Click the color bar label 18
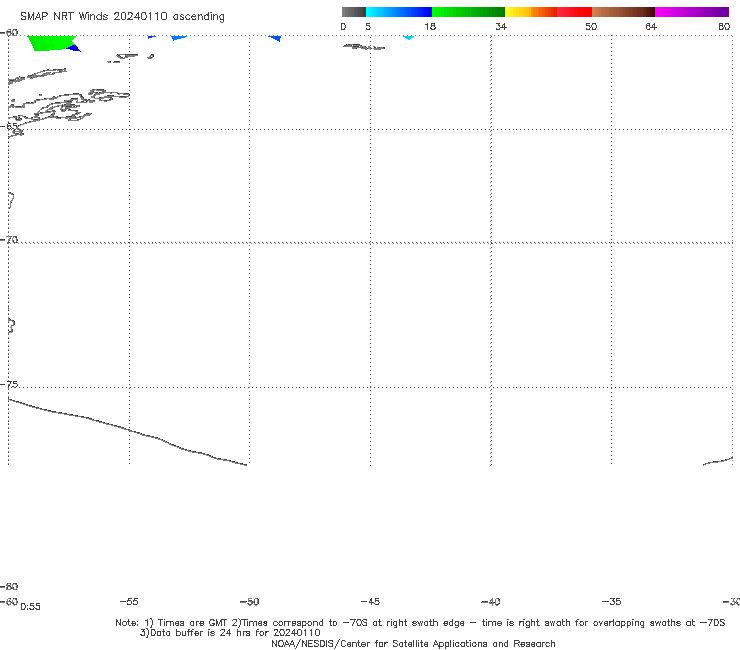Image resolution: width=740 pixels, height=650 pixels. [x=430, y=26]
